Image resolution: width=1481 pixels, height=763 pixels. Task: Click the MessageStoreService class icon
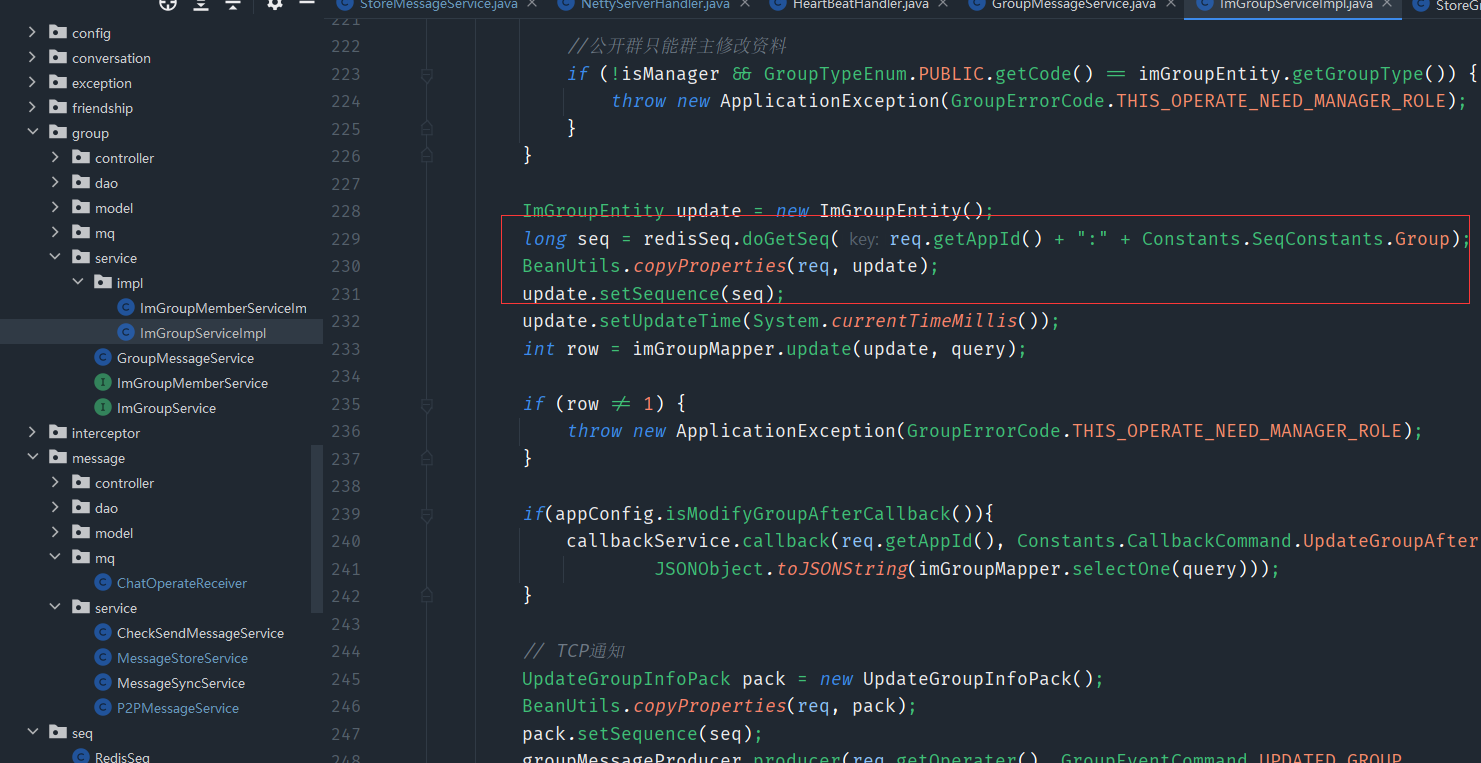pyautogui.click(x=102, y=658)
